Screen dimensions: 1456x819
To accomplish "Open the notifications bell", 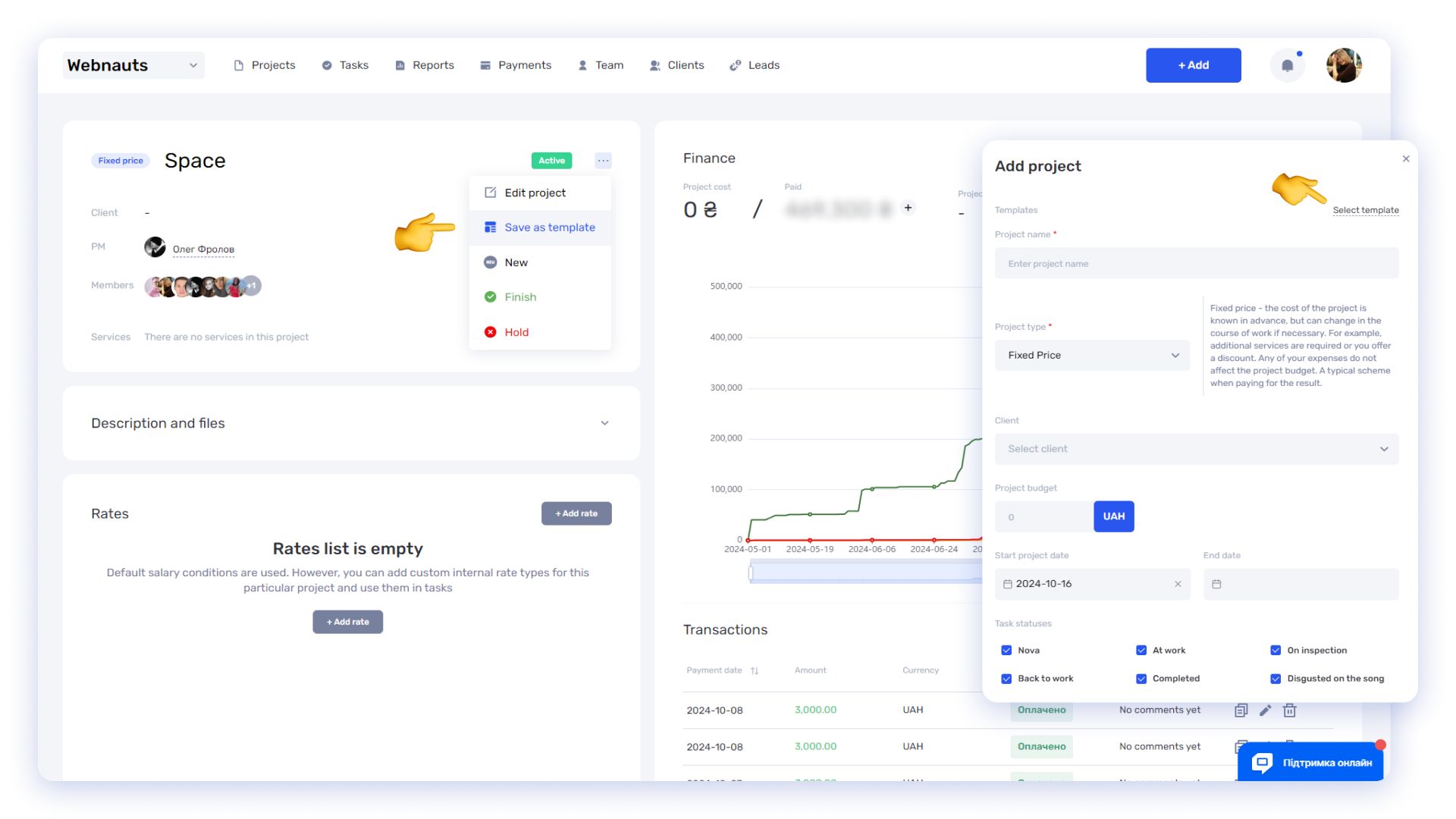I will (1287, 65).
